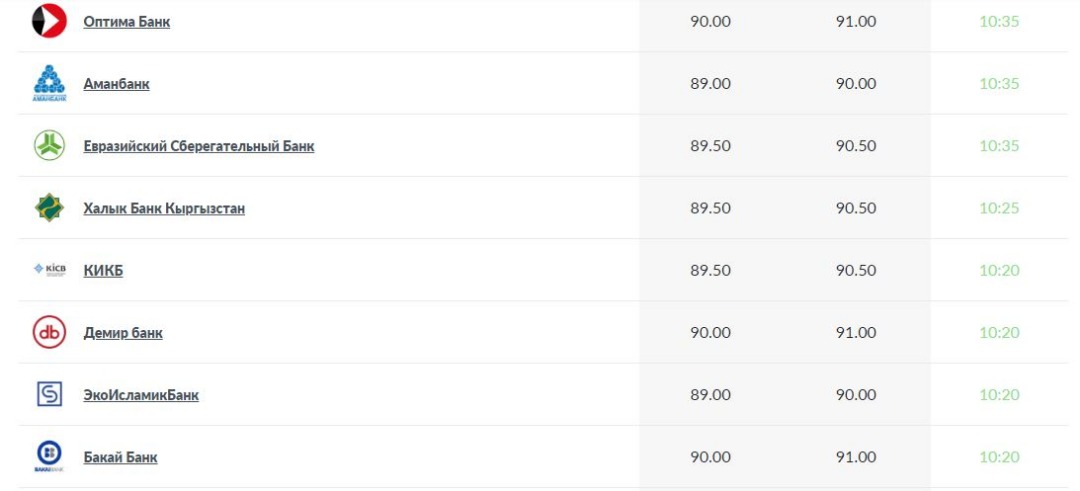Image resolution: width=1080 pixels, height=491 pixels.
Task: Open the Демир банк link
Action: (x=123, y=333)
